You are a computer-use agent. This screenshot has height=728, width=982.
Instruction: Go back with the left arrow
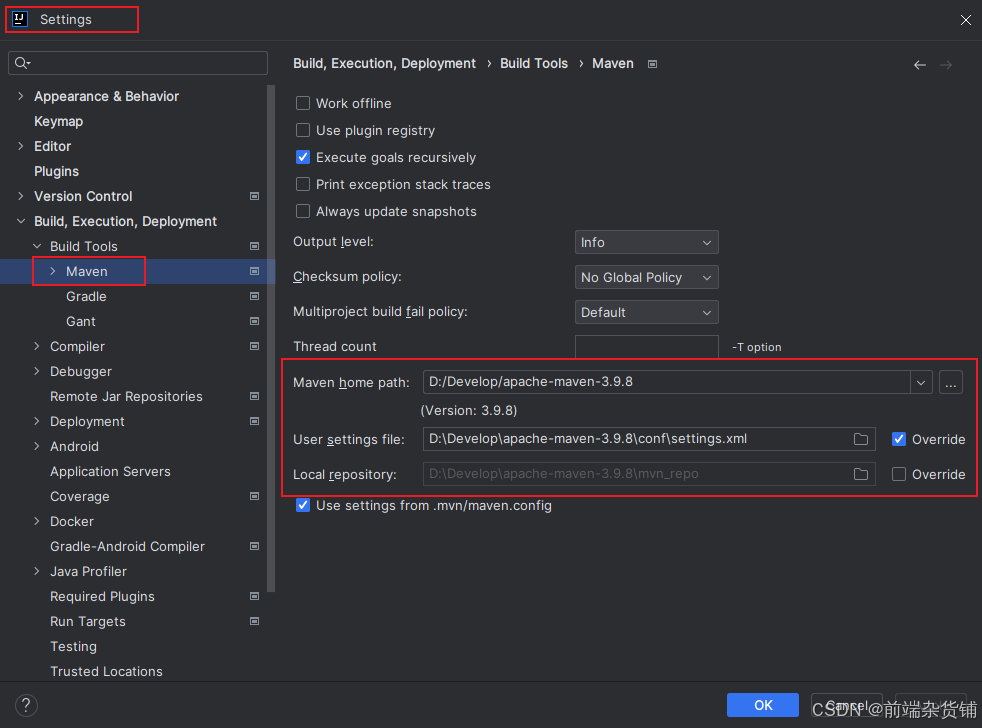pos(919,65)
